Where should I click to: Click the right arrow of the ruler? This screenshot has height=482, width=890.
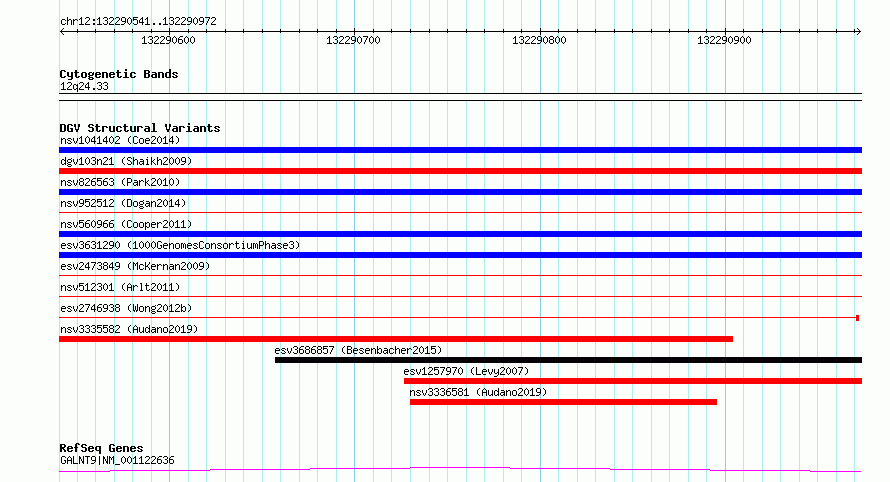click(x=858, y=31)
